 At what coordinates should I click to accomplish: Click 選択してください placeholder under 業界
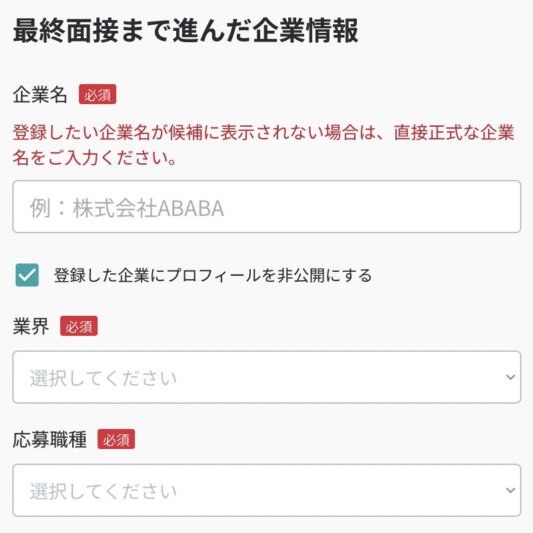[103, 378]
